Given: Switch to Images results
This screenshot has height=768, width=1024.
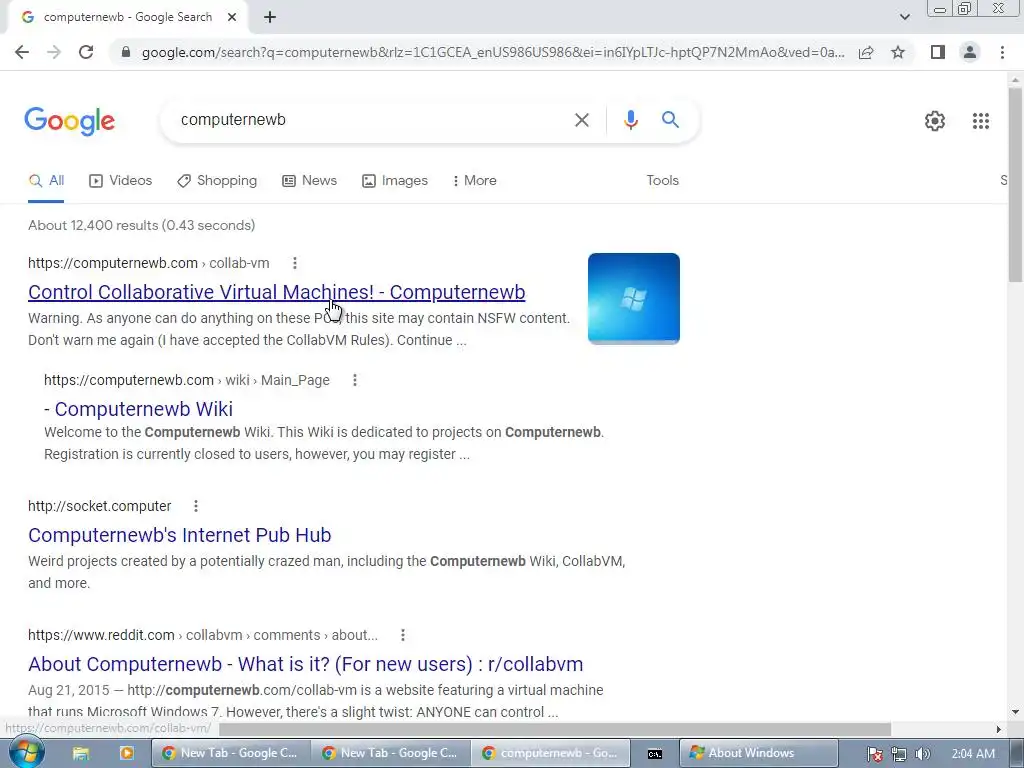Looking at the screenshot, I should [395, 181].
